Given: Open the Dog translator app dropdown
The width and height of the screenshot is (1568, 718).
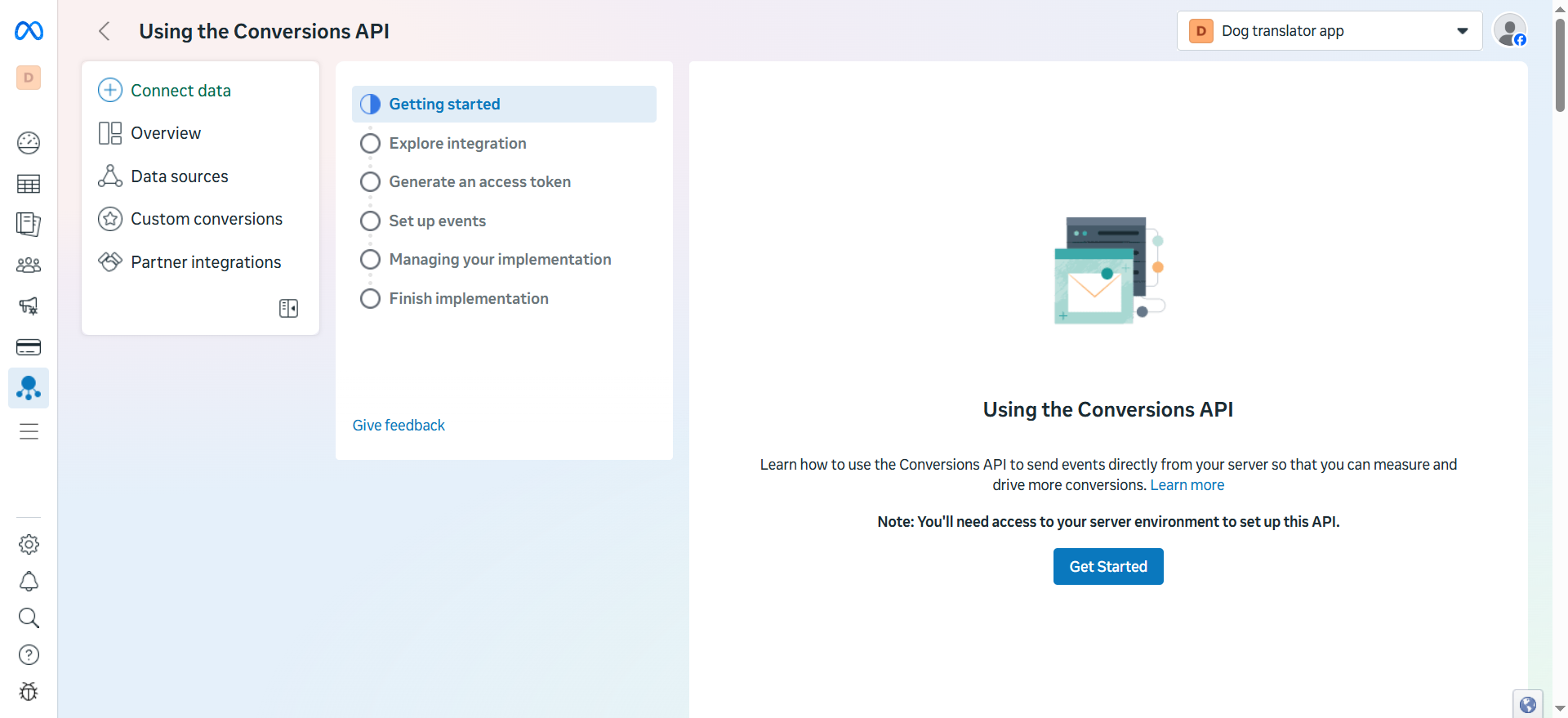Looking at the screenshot, I should click(1329, 31).
